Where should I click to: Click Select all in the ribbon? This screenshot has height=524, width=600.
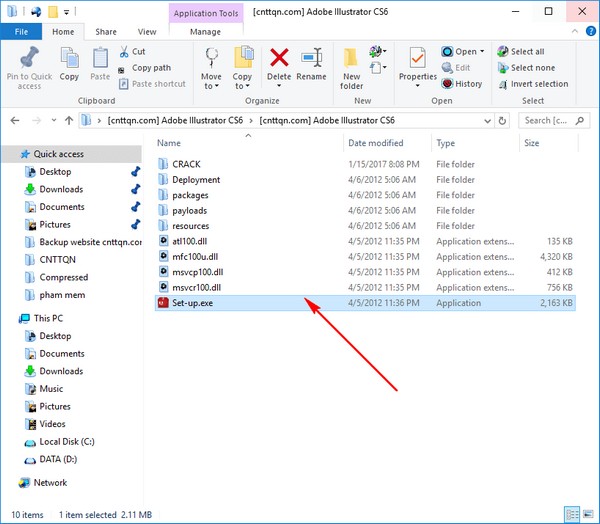(527, 51)
